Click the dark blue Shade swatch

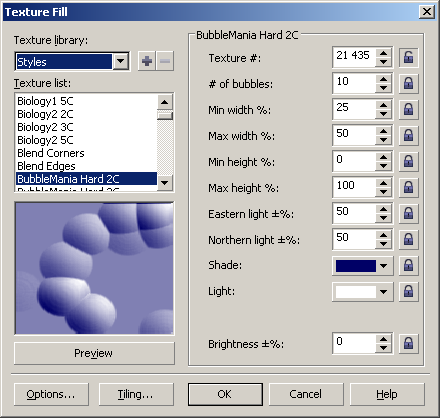[356, 266]
